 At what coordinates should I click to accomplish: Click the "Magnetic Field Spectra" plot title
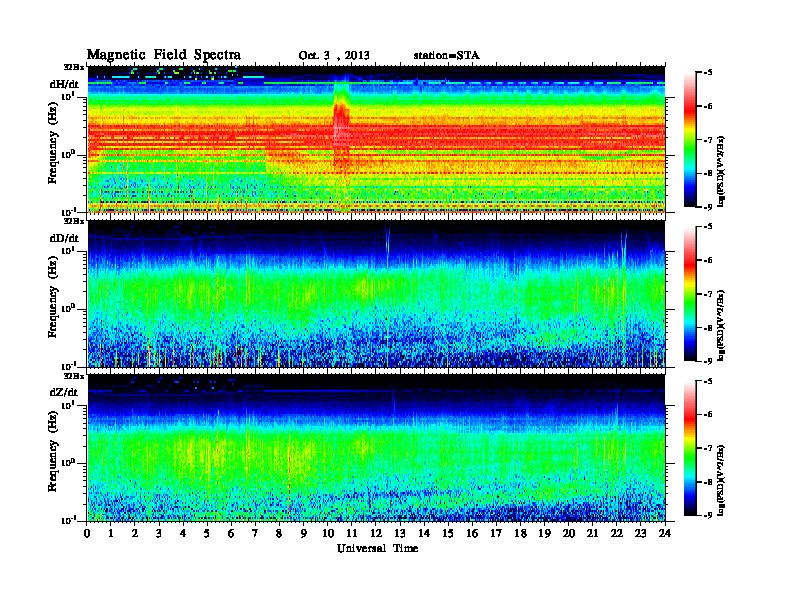click(x=164, y=55)
